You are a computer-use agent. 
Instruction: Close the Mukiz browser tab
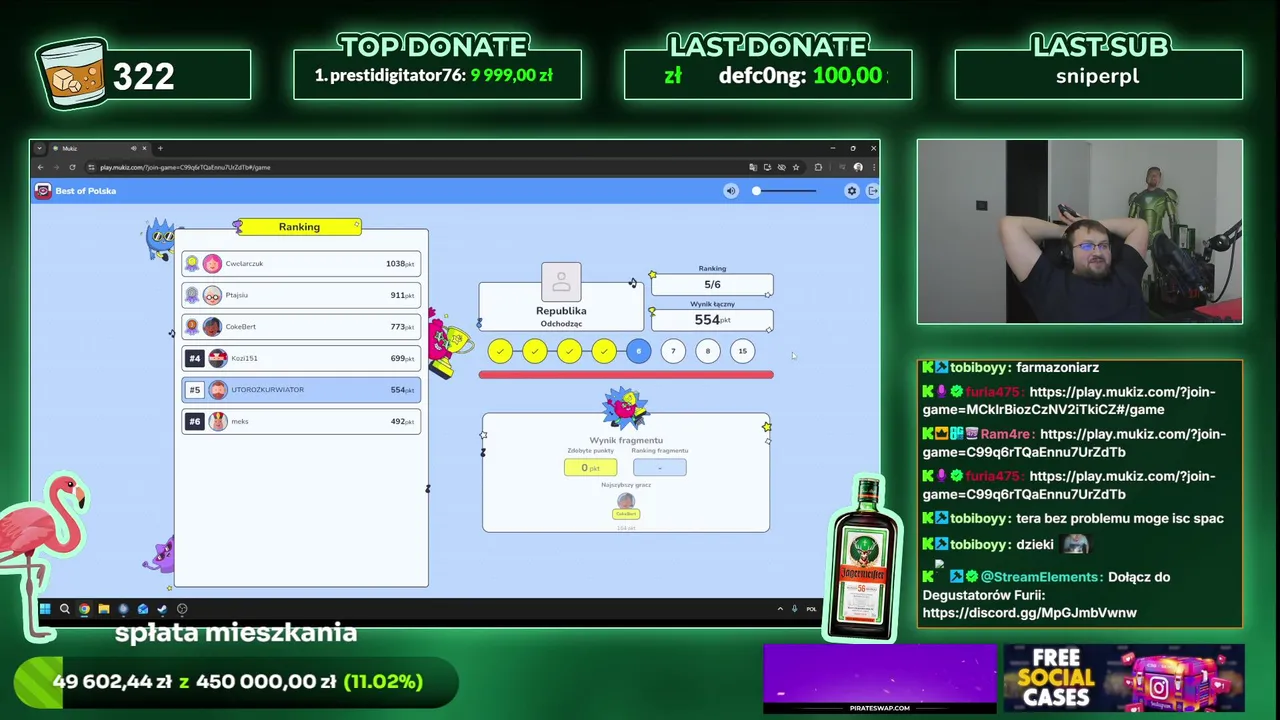point(145,148)
